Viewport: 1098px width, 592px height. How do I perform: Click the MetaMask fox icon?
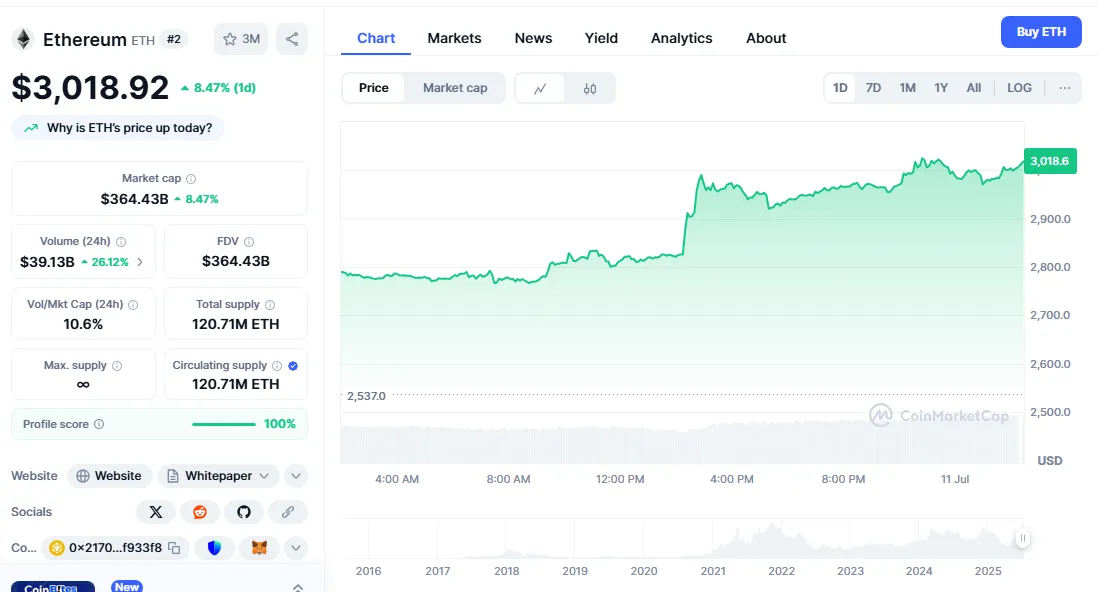pos(259,548)
